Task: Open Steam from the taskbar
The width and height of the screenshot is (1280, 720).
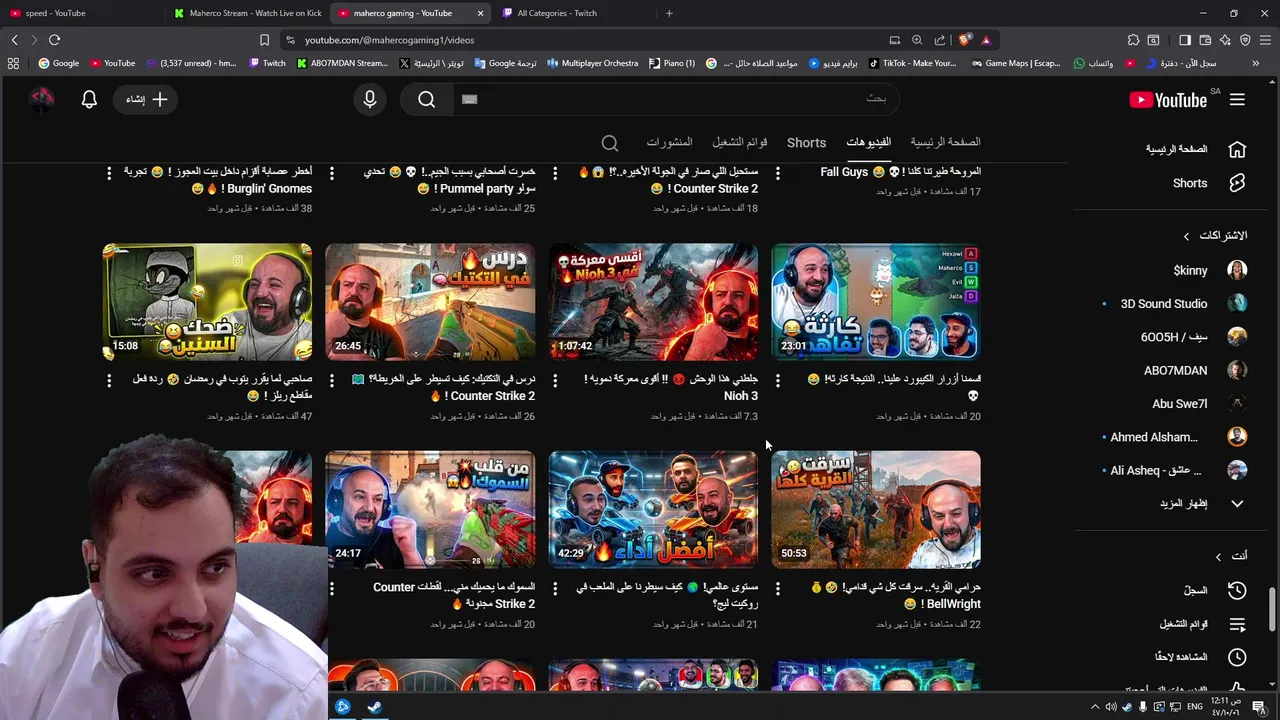Action: click(374, 707)
